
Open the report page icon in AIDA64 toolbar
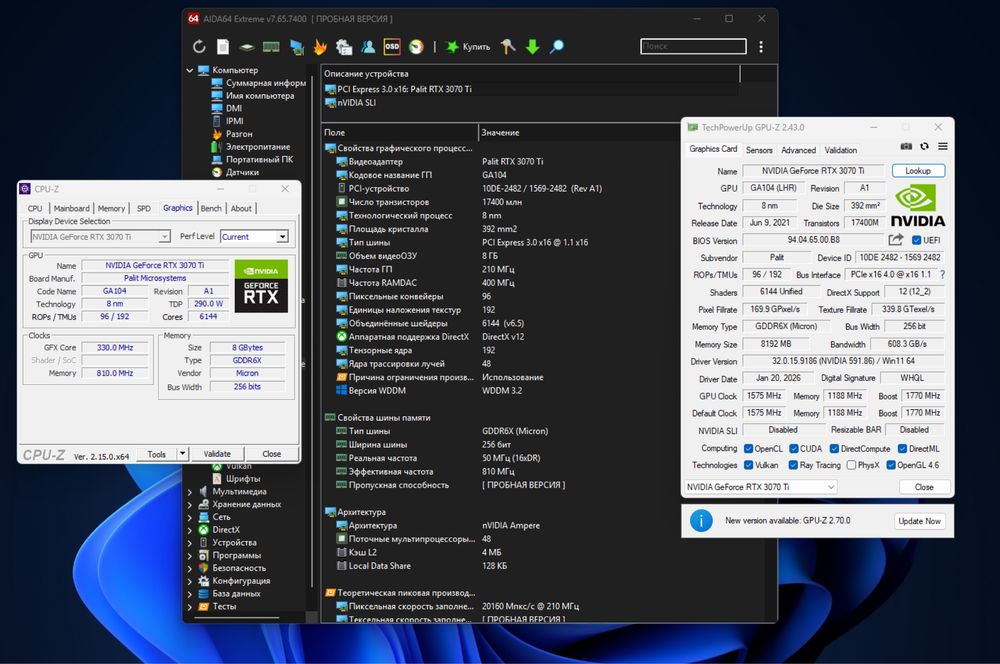coord(223,47)
